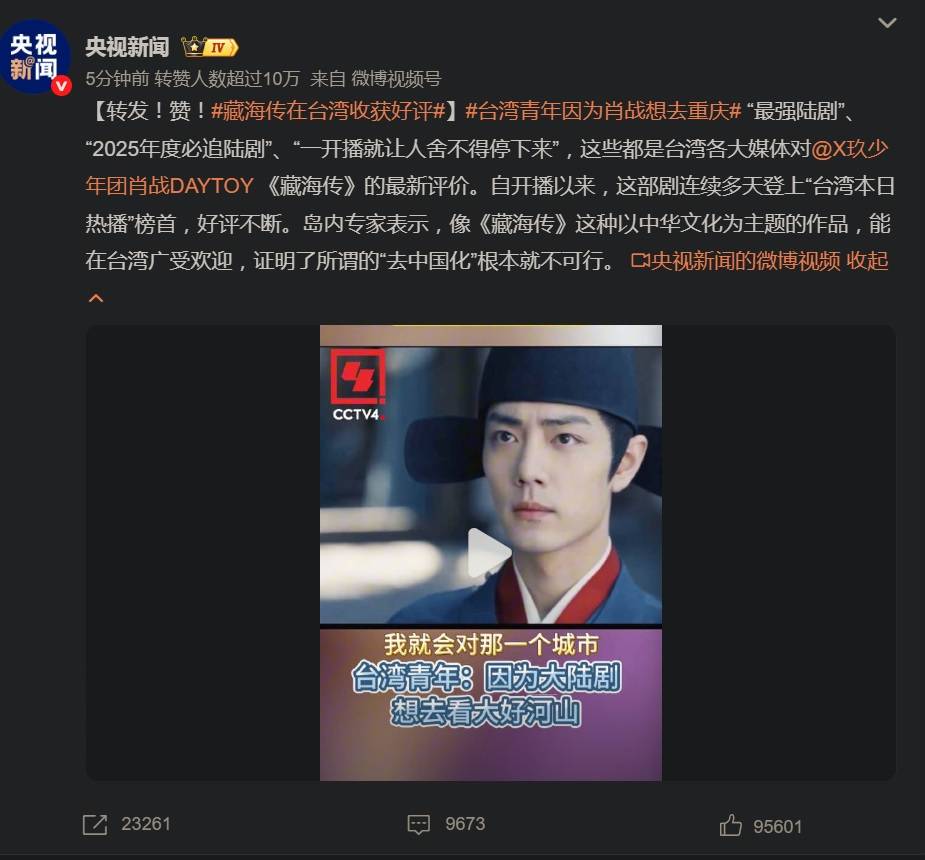
Task: Open the 央视新闻 account name link
Action: point(127,47)
